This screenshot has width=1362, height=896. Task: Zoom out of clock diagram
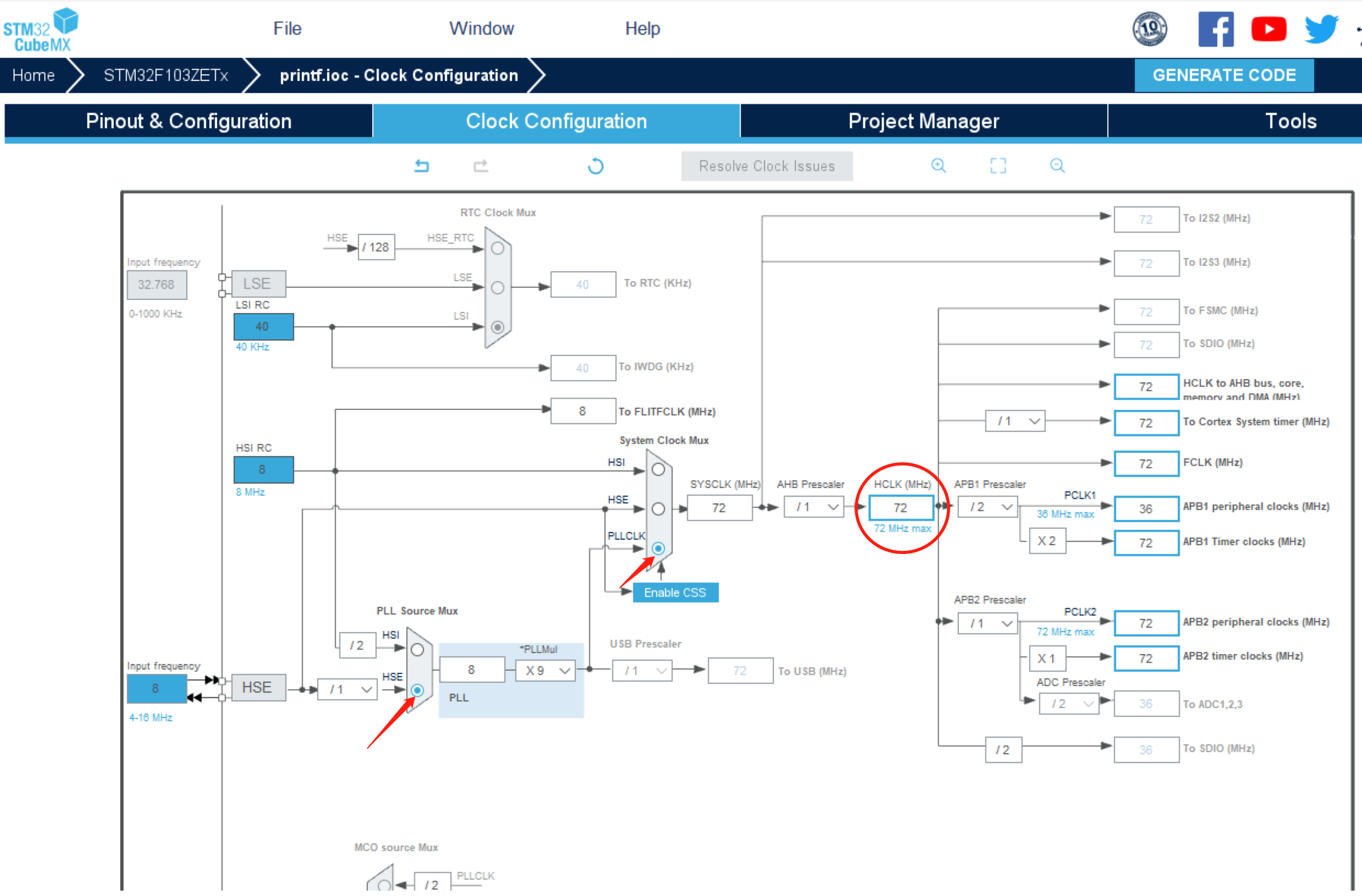1057,165
